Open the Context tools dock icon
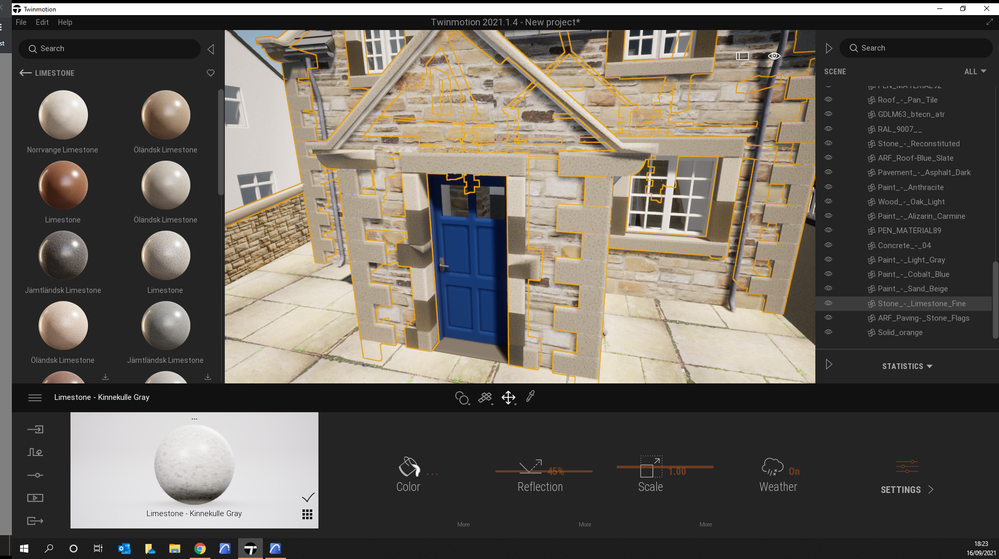The height and width of the screenshot is (559, 999). pyautogui.click(x=35, y=453)
